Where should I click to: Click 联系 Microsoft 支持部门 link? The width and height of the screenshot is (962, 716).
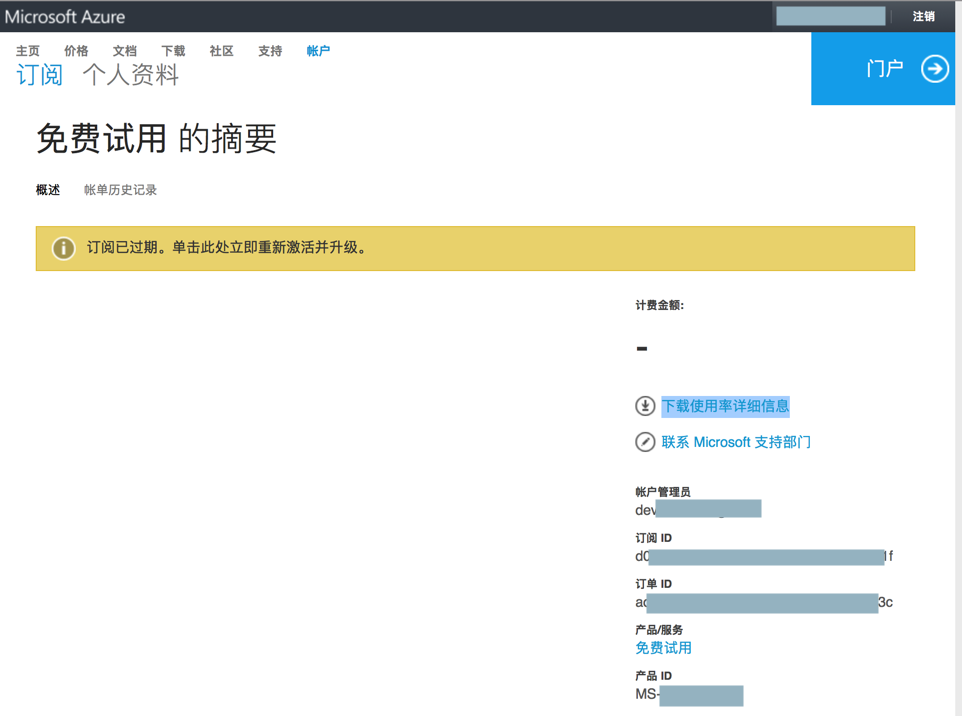[x=736, y=442]
